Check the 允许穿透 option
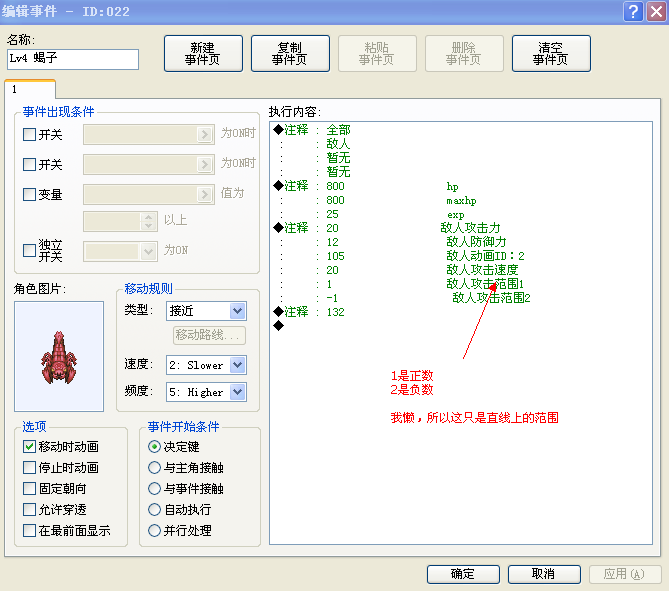Image resolution: width=669 pixels, height=591 pixels. [29, 509]
